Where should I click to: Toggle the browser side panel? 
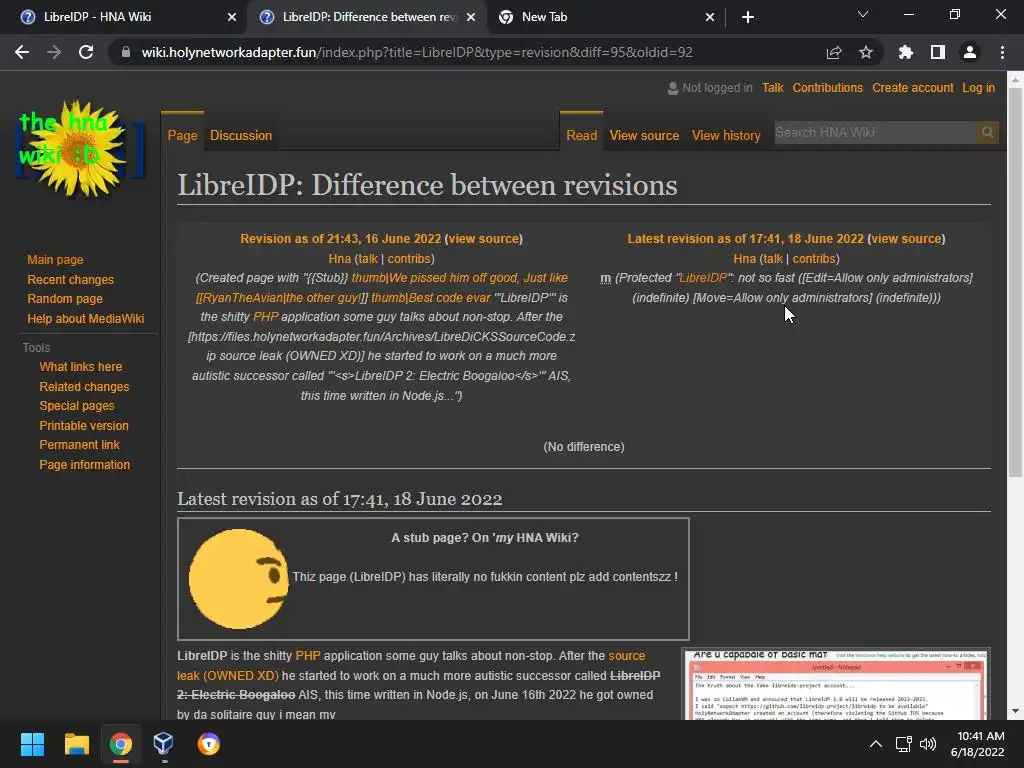[938, 52]
